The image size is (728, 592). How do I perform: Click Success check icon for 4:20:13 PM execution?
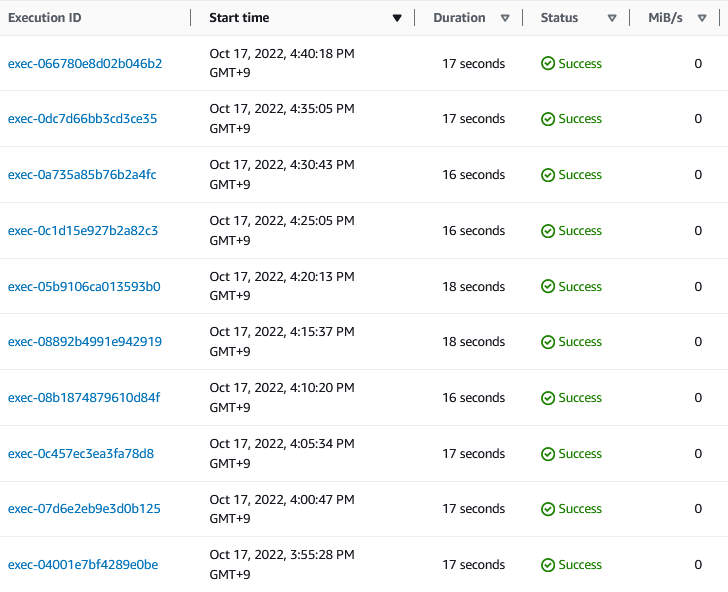click(547, 287)
